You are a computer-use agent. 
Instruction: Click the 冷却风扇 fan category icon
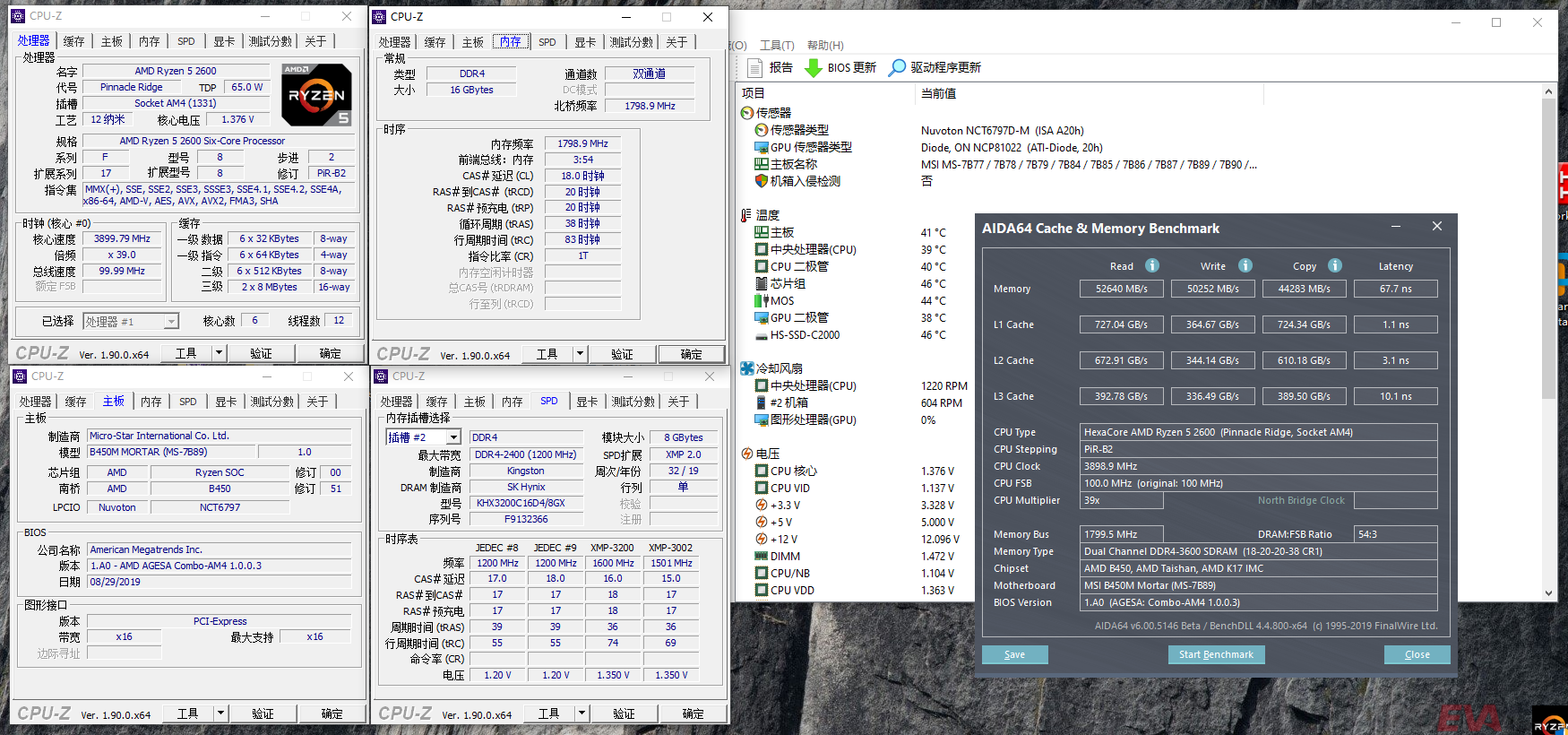point(747,368)
